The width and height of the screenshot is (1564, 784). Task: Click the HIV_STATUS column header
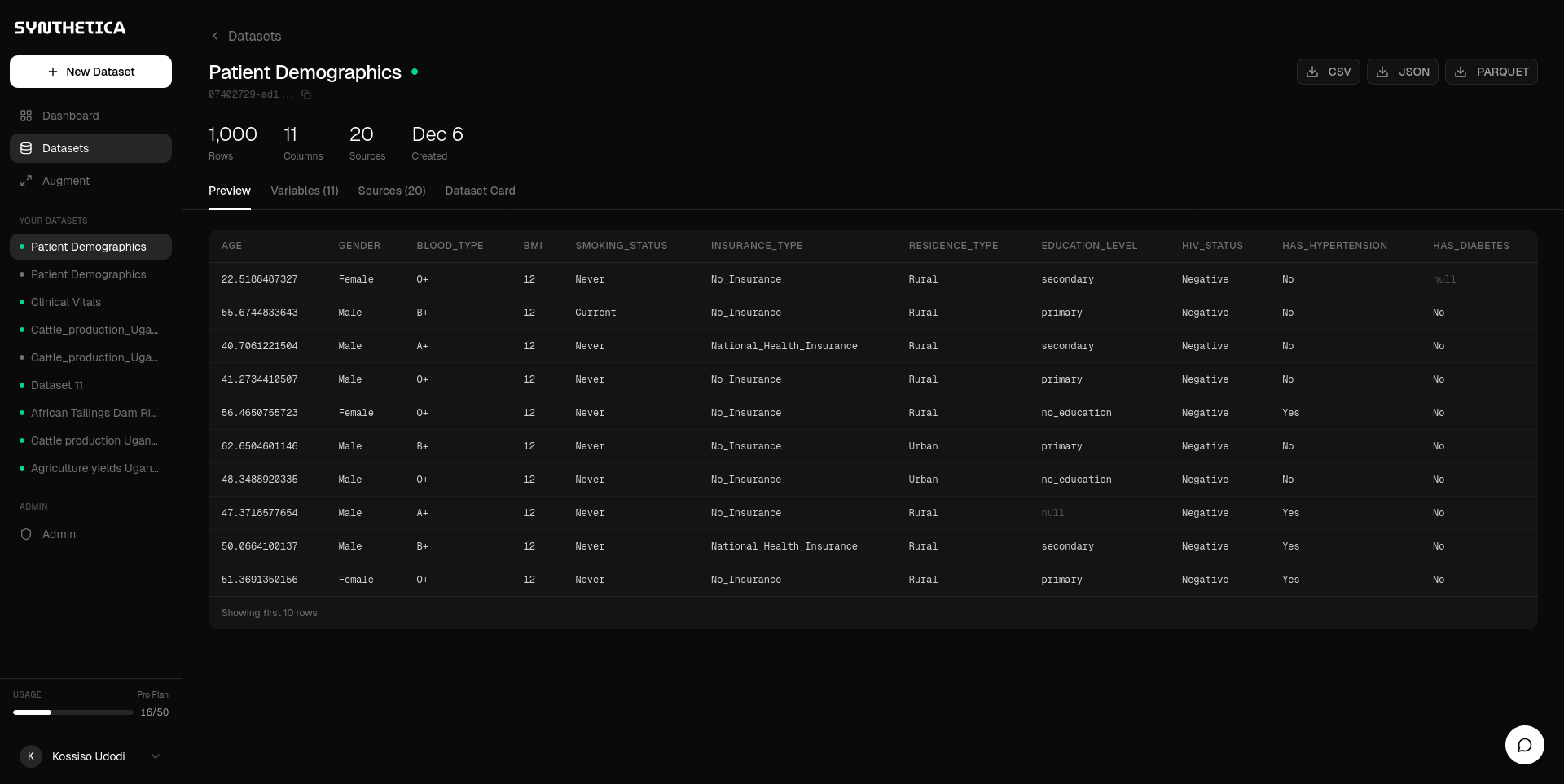click(x=1212, y=246)
